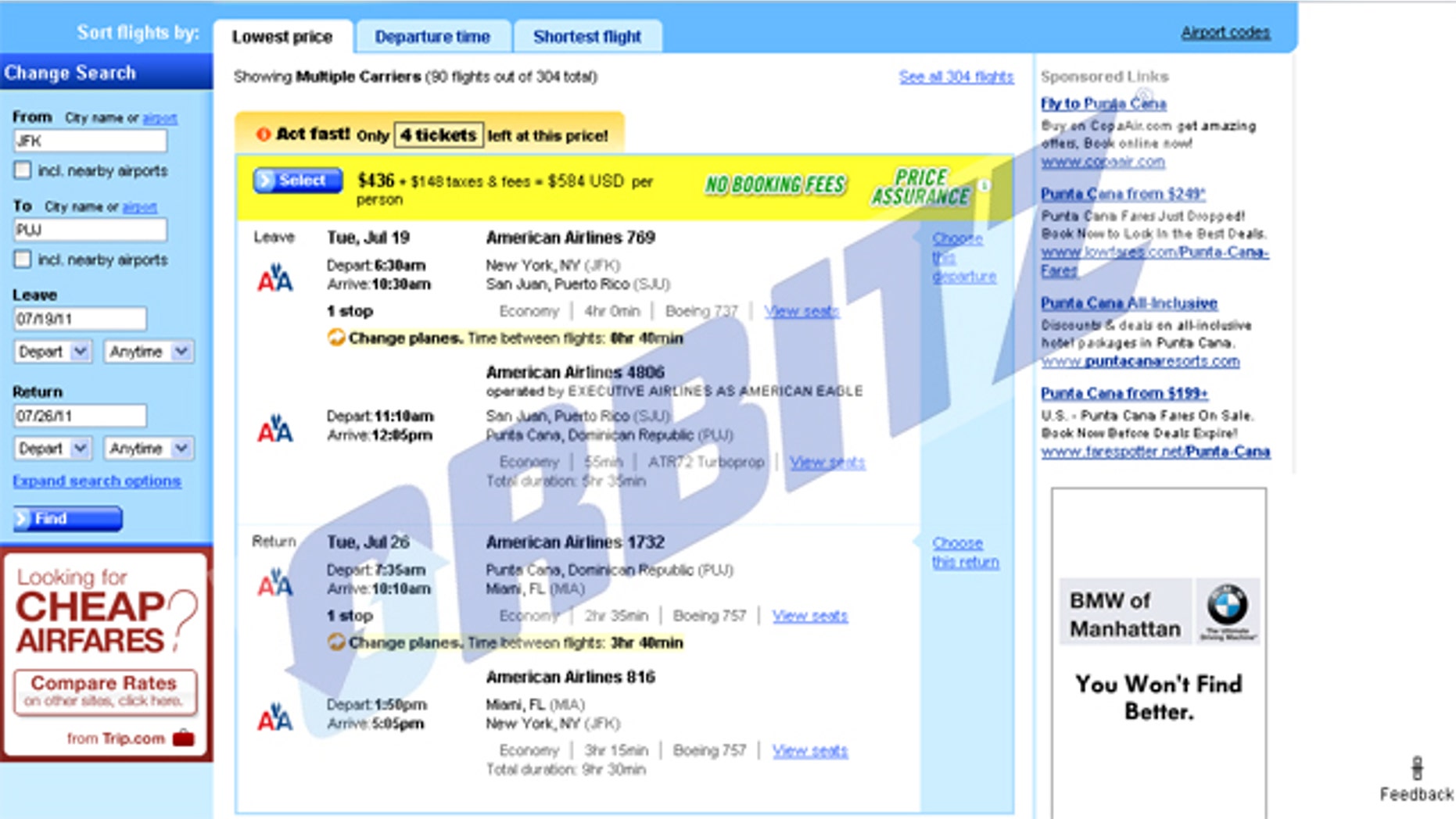Open the Feedback microphone icon
Viewport: 1456px width, 819px height.
pos(1417,768)
